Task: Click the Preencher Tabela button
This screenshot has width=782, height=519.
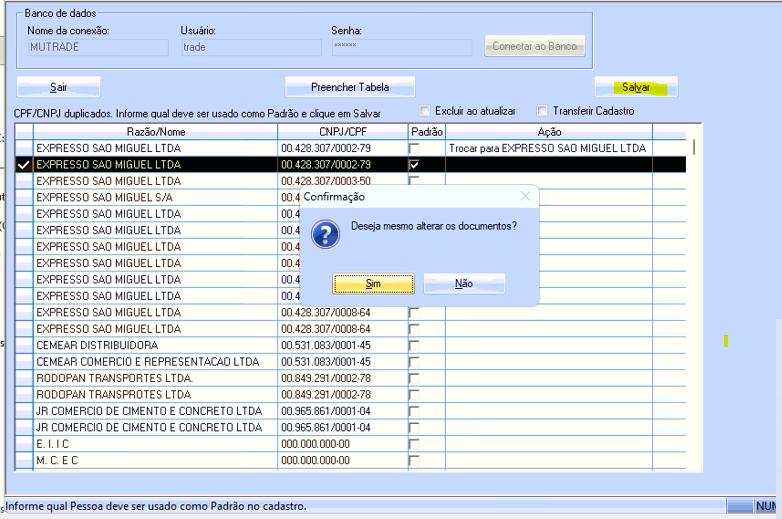Action: point(349,87)
